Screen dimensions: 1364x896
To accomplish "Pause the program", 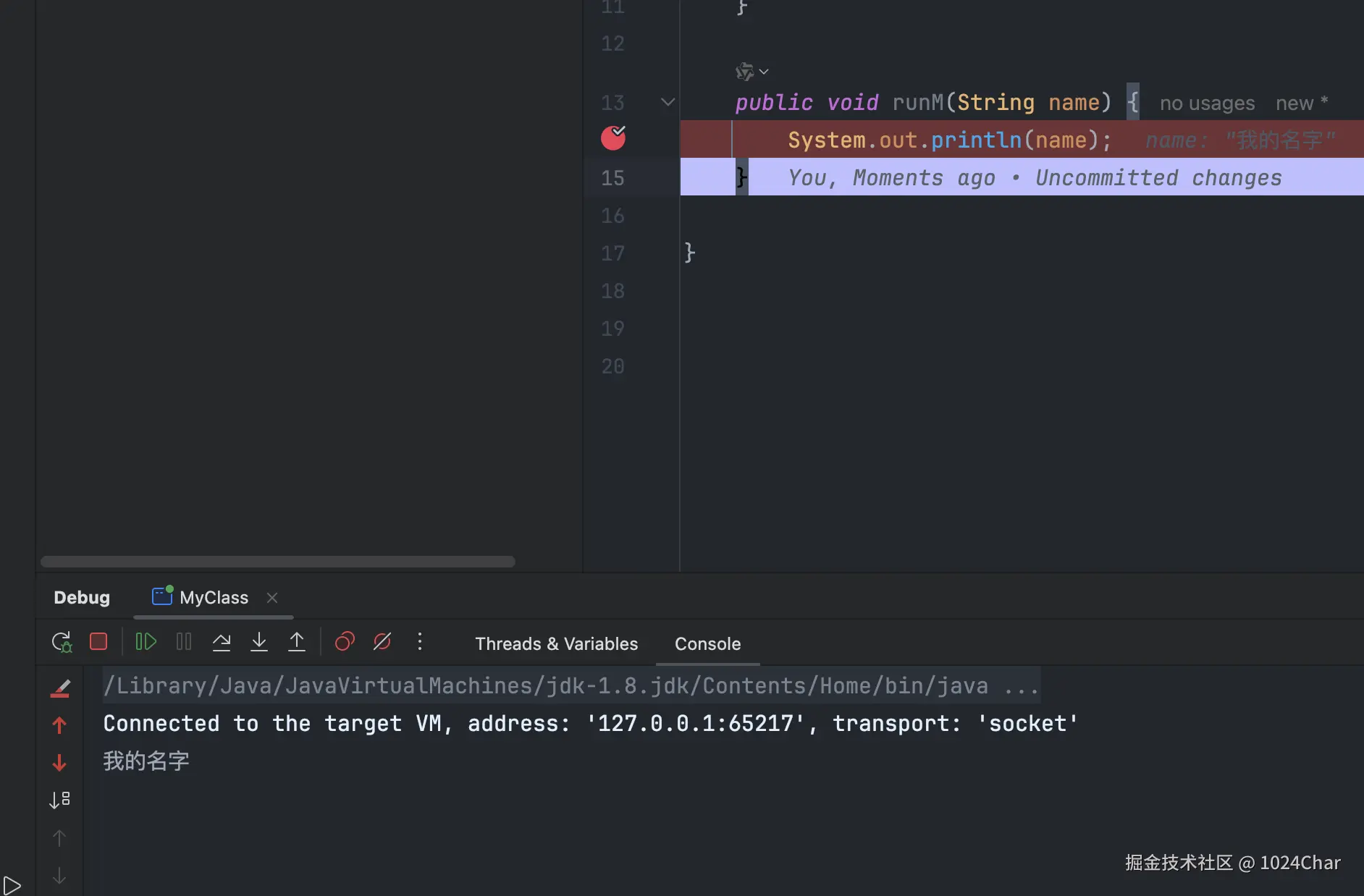I will tap(184, 642).
